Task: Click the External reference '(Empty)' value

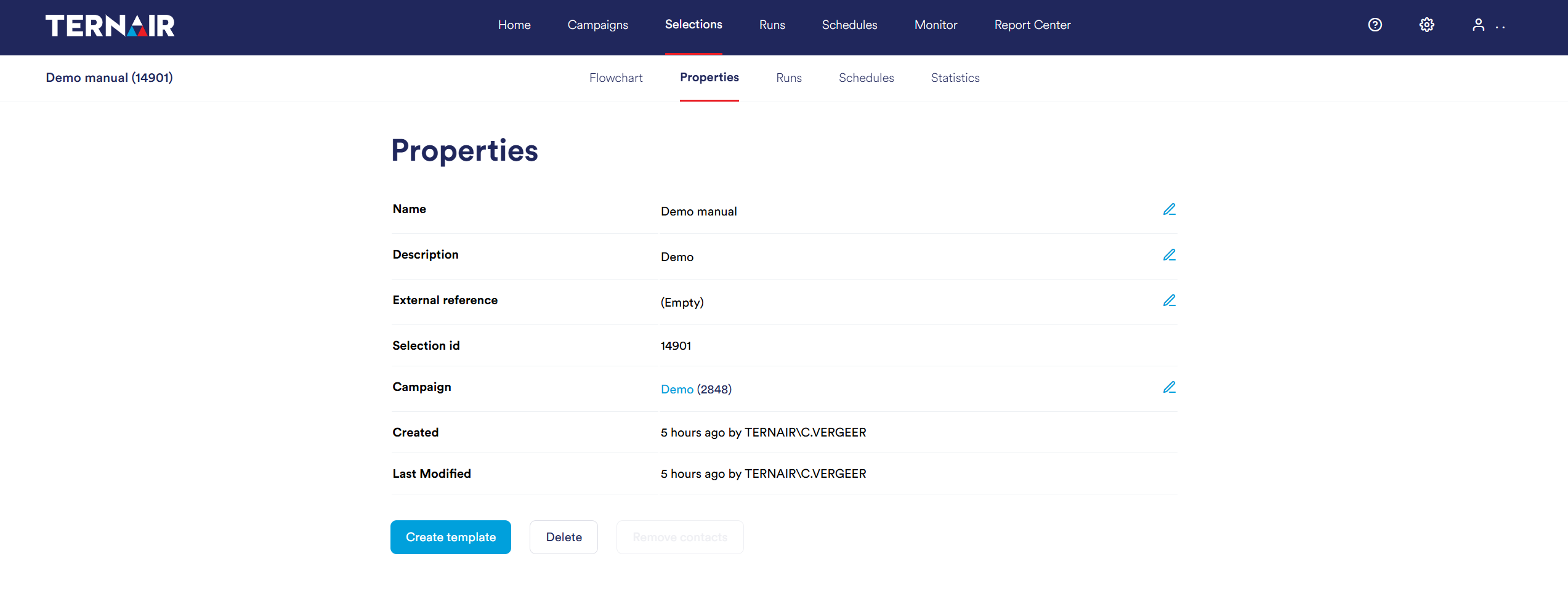Action: pyautogui.click(x=682, y=303)
